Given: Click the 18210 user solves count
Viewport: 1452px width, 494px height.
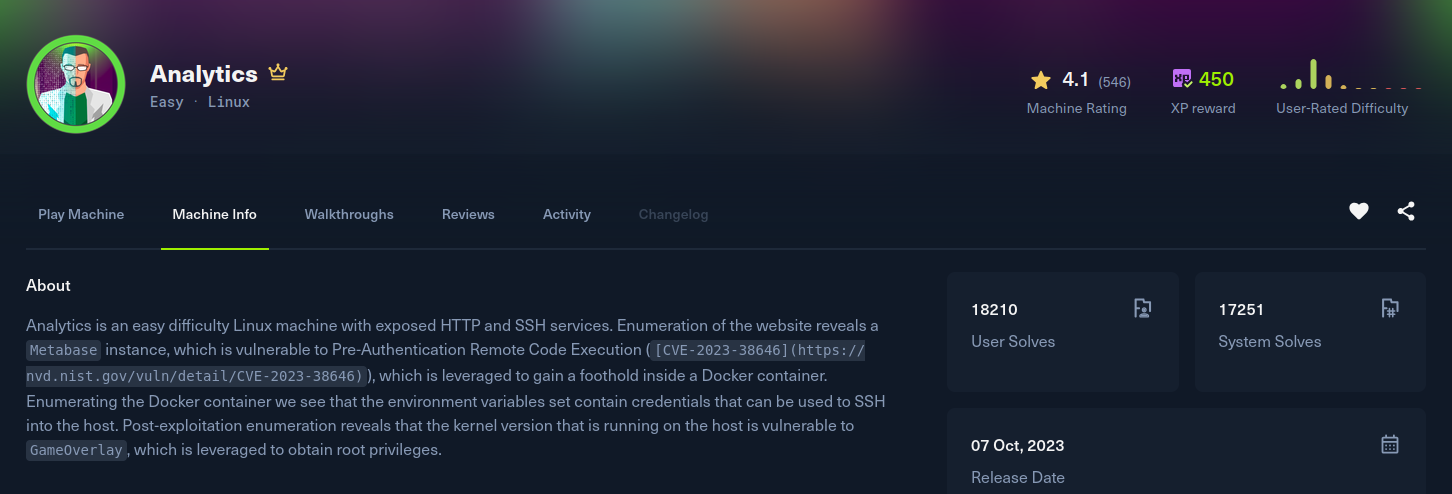Looking at the screenshot, I should click(x=994, y=309).
